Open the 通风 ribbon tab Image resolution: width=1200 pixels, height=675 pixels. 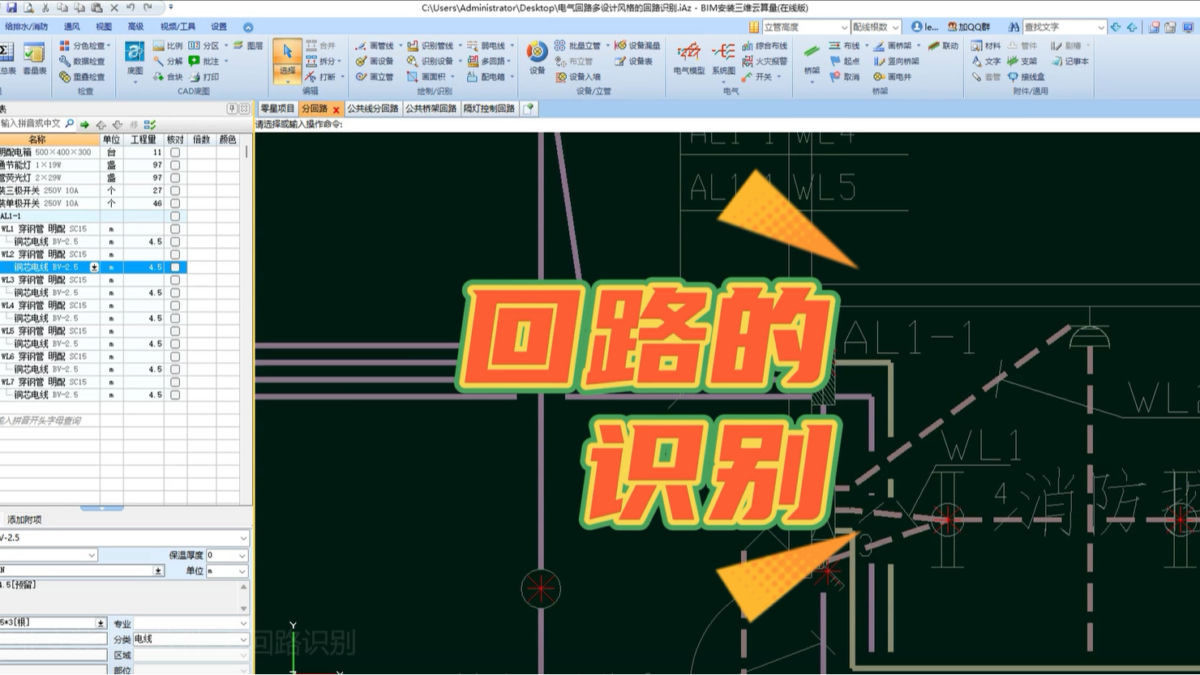72,27
